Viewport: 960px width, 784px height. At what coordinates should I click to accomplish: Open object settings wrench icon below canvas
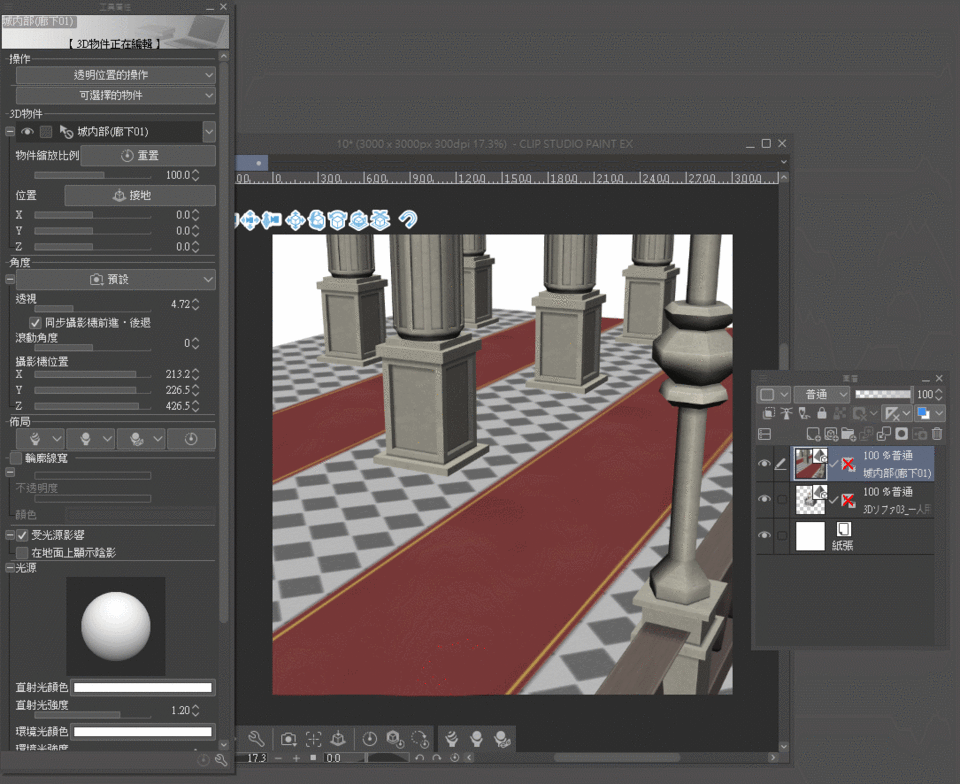tap(256, 739)
